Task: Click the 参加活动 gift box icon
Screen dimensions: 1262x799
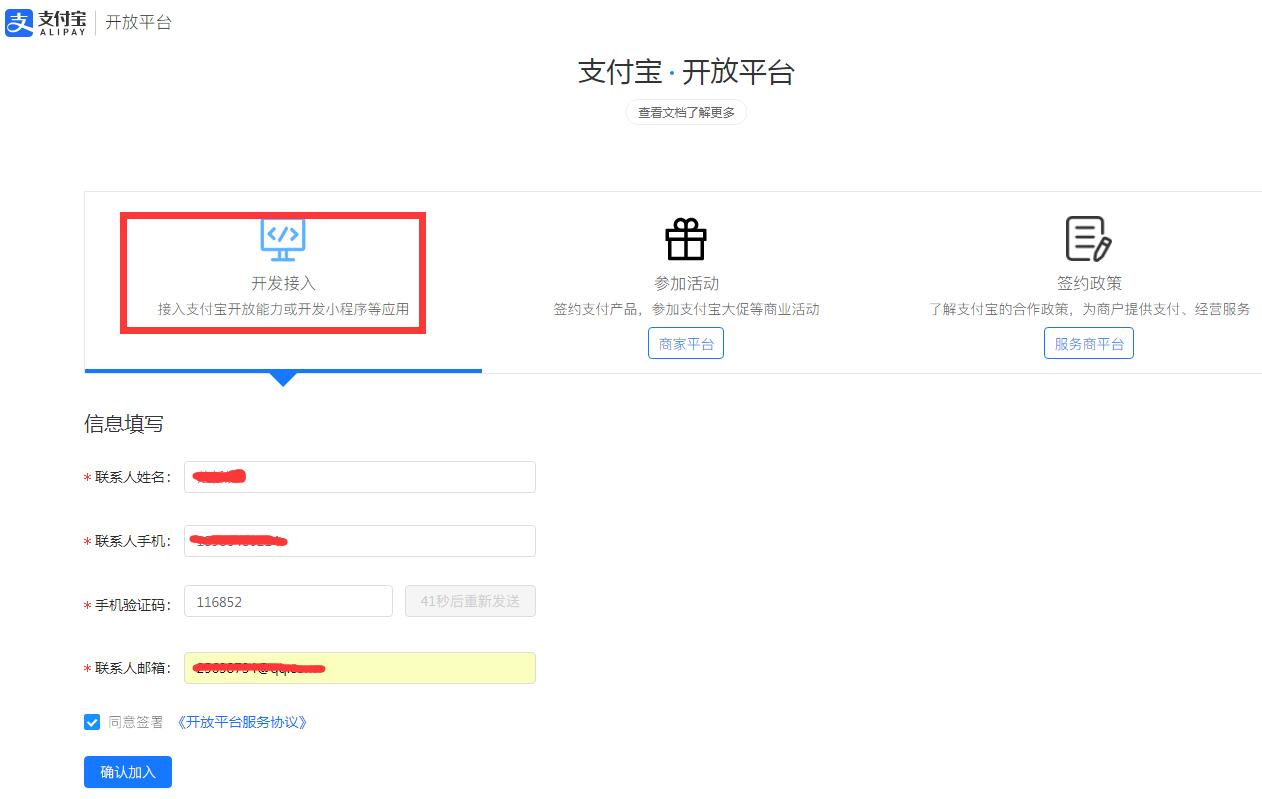Action: (686, 240)
